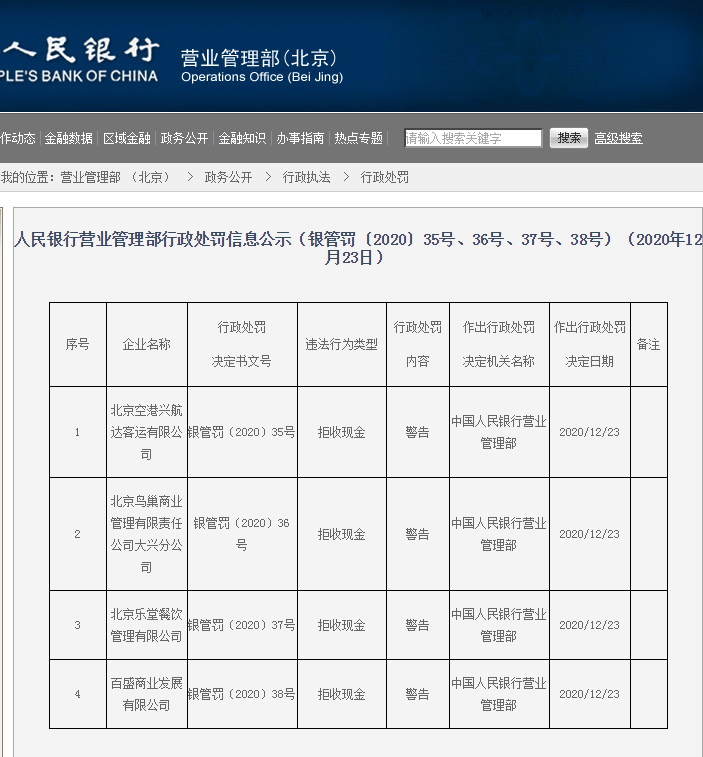703x757 pixels.
Task: Click the 搜索 button
Action: [569, 138]
